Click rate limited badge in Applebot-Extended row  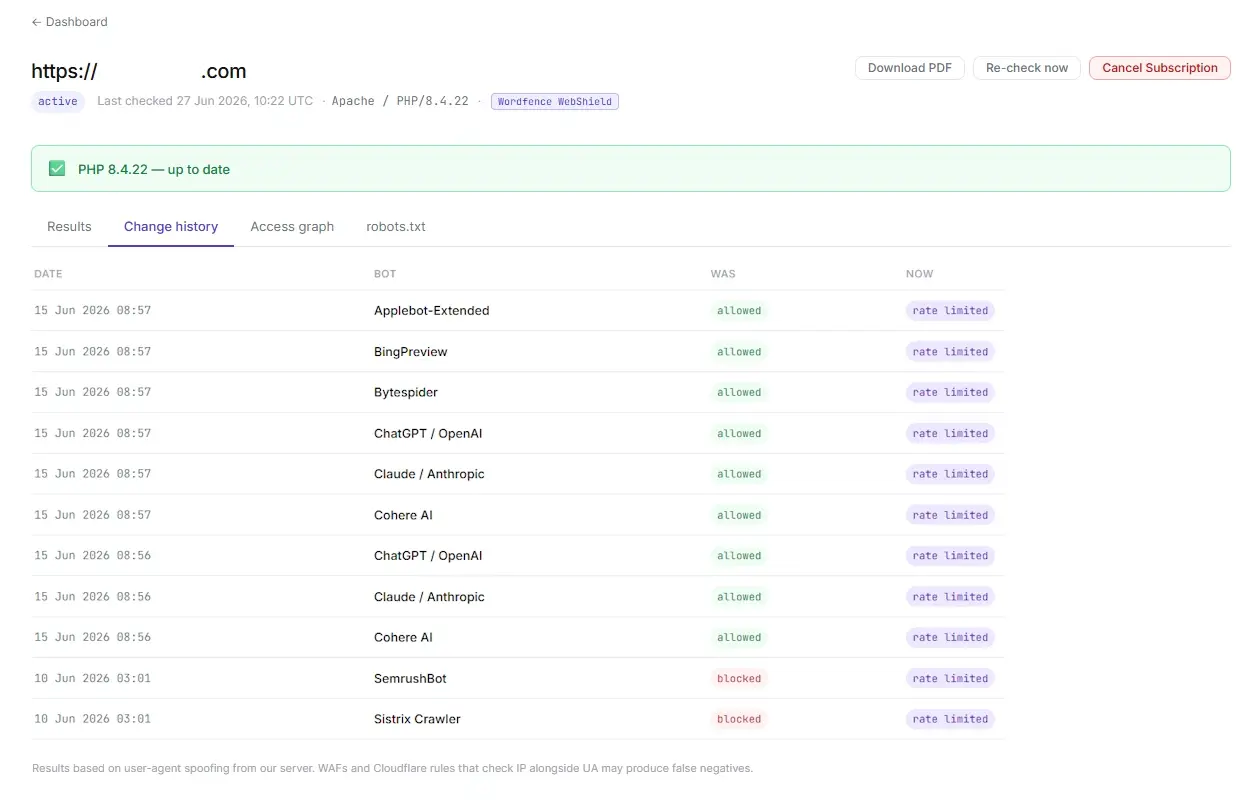[x=950, y=311]
